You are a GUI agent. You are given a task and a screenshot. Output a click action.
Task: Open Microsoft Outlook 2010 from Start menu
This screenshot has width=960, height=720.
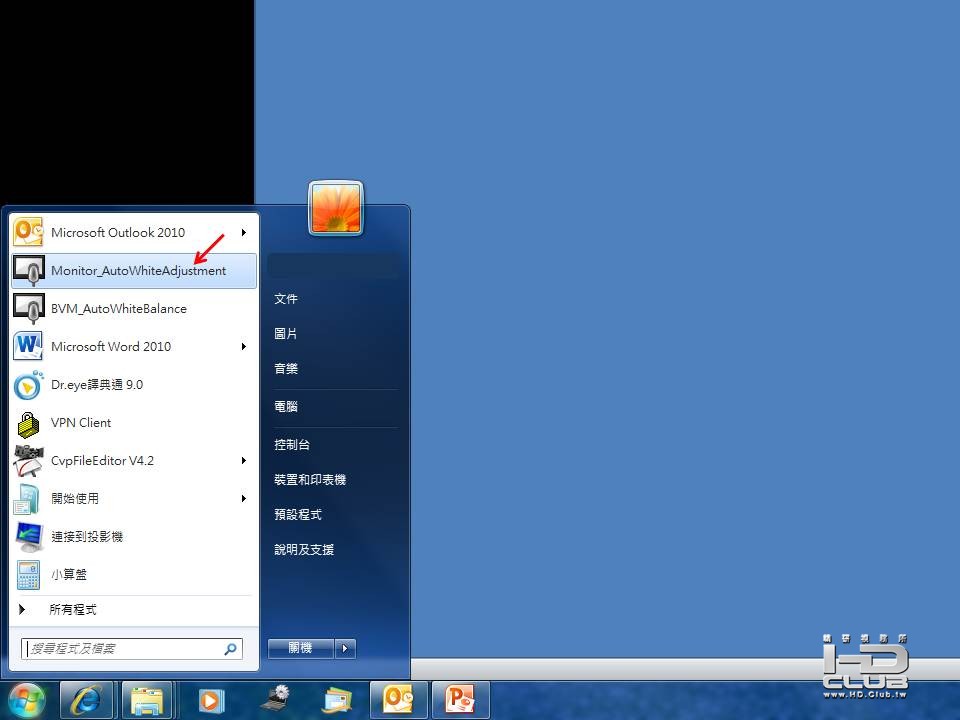tap(134, 233)
